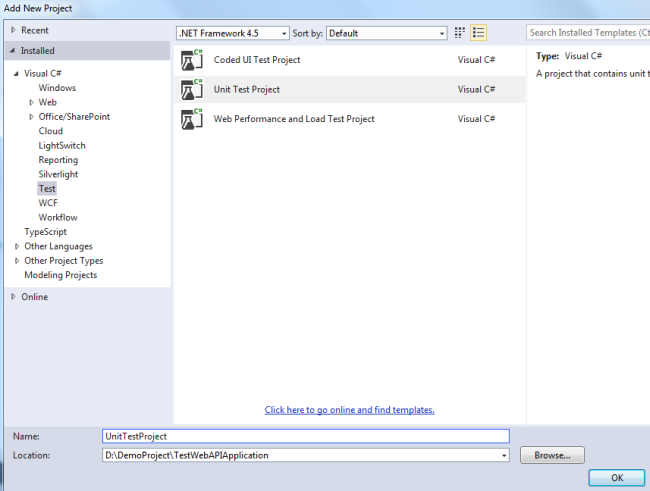Click the Web Performance and Load Test icon
The image size is (650, 491).
(x=192, y=119)
